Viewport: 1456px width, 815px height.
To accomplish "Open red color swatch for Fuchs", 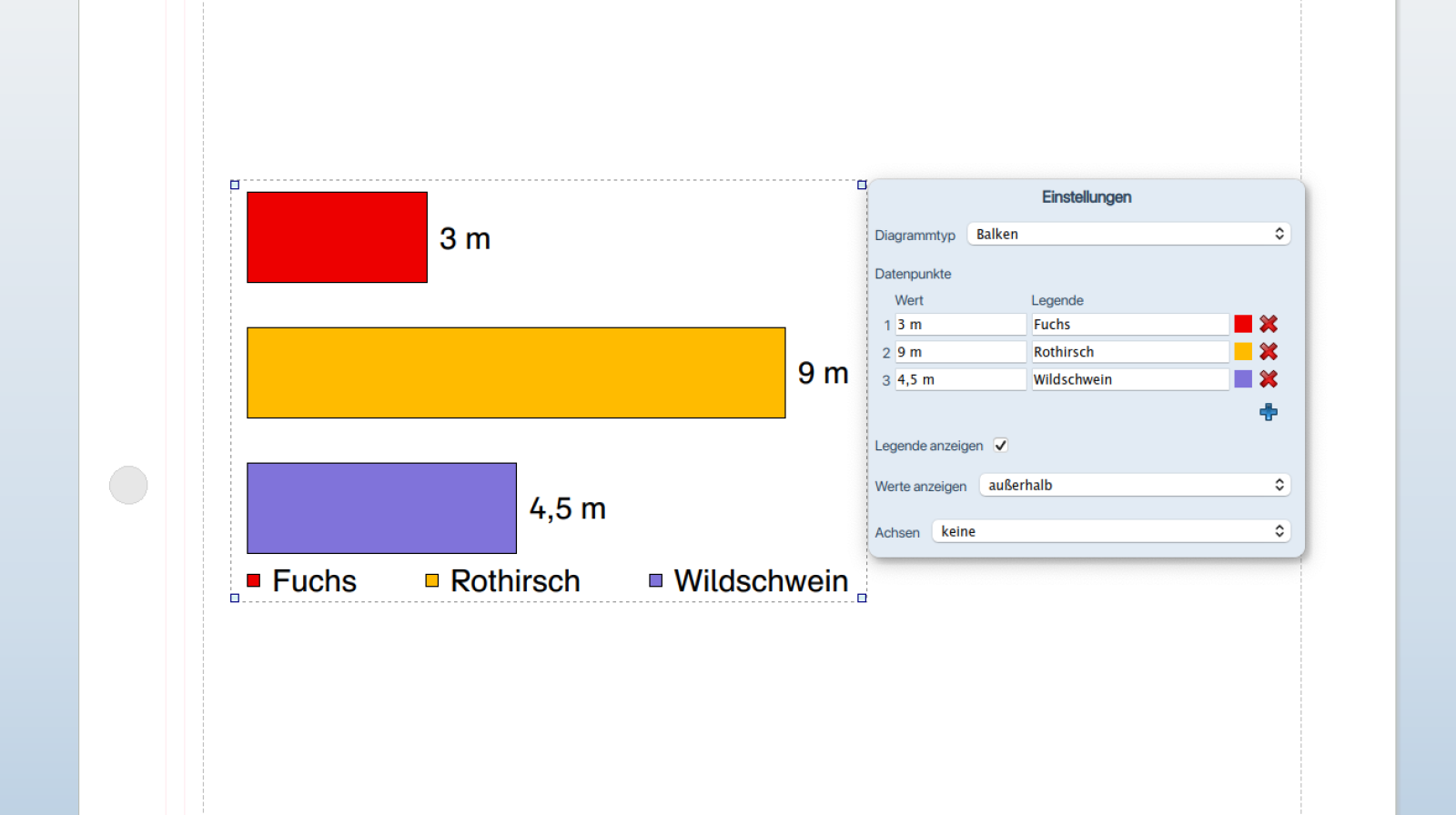I will click(1243, 324).
